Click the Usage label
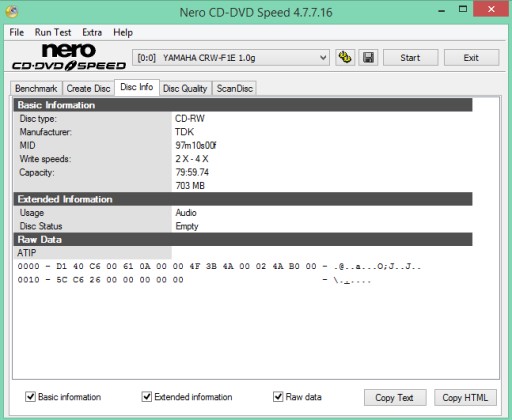This screenshot has width=512, height=420. (x=32, y=213)
